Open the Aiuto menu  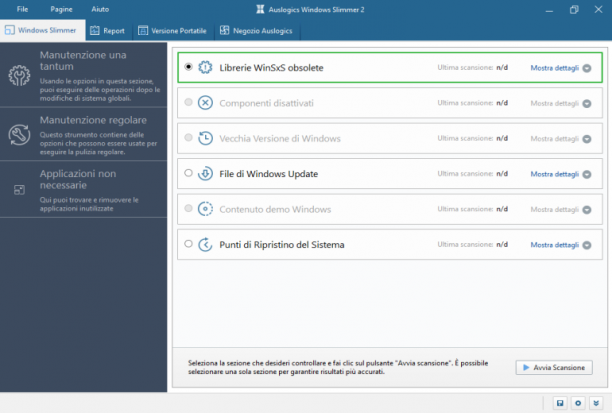[100, 9]
